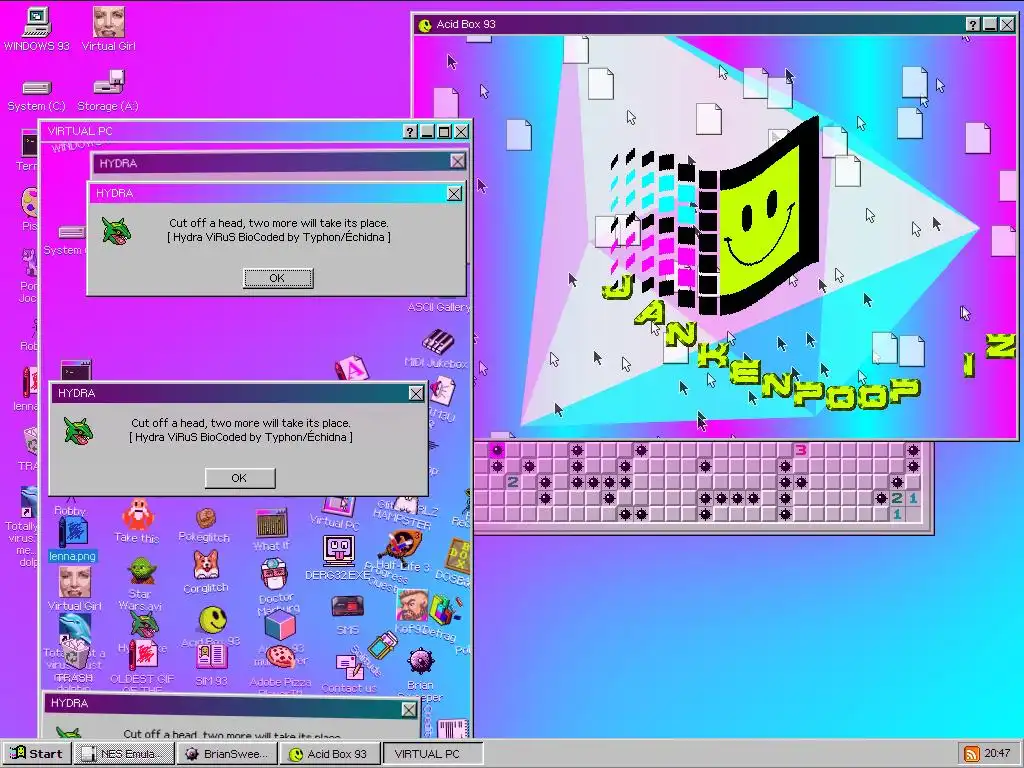Open the SMS console icon in Virtual PC

coord(347,607)
